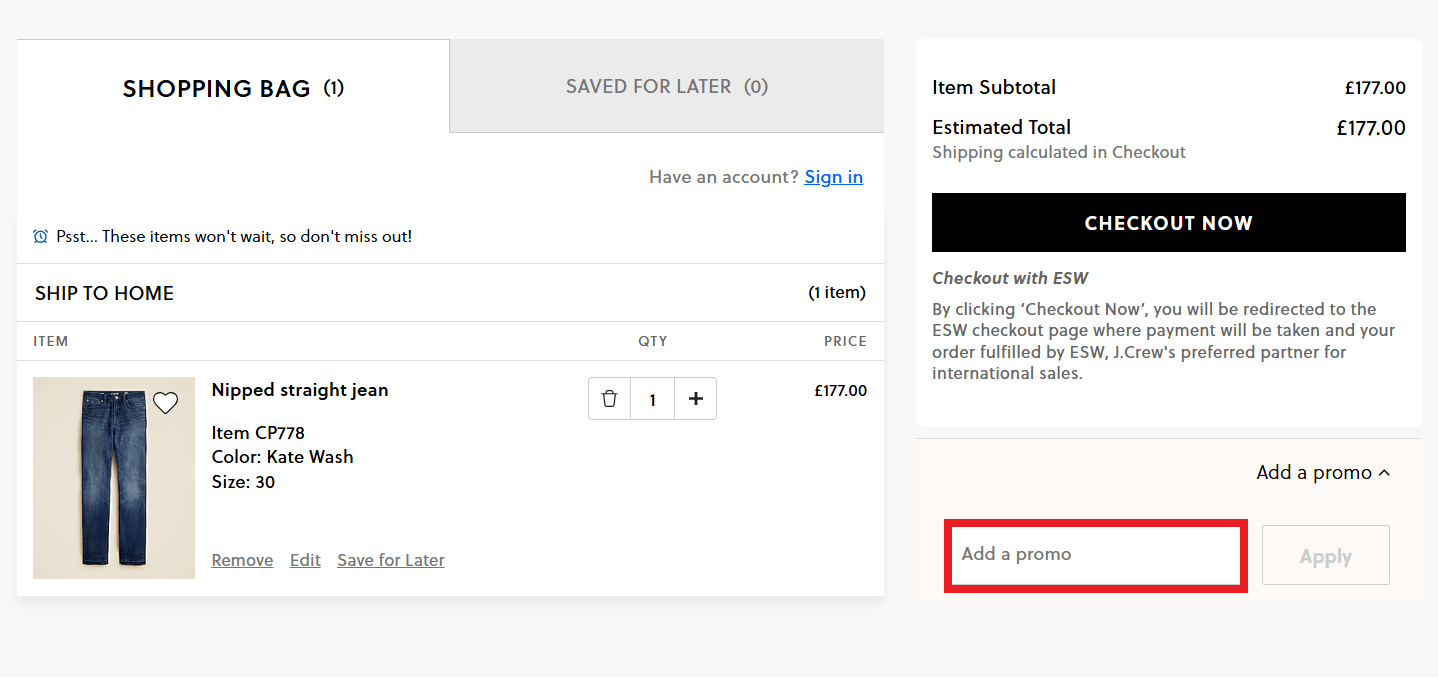Collapse the Add a promo section
This screenshot has height=685, width=1438.
[1322, 471]
